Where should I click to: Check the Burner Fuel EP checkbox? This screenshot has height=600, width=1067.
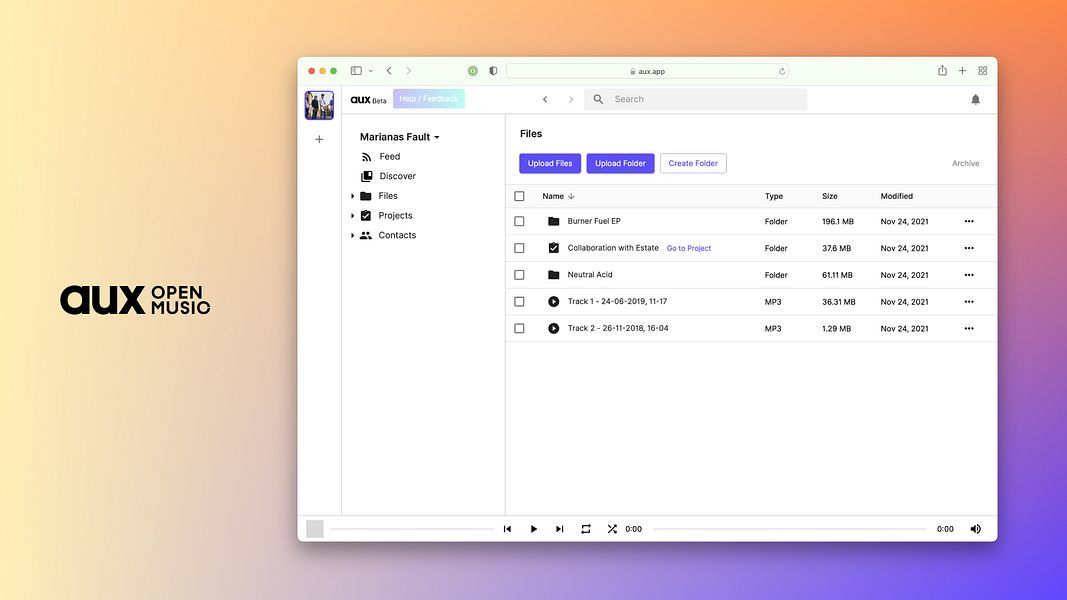click(x=519, y=221)
